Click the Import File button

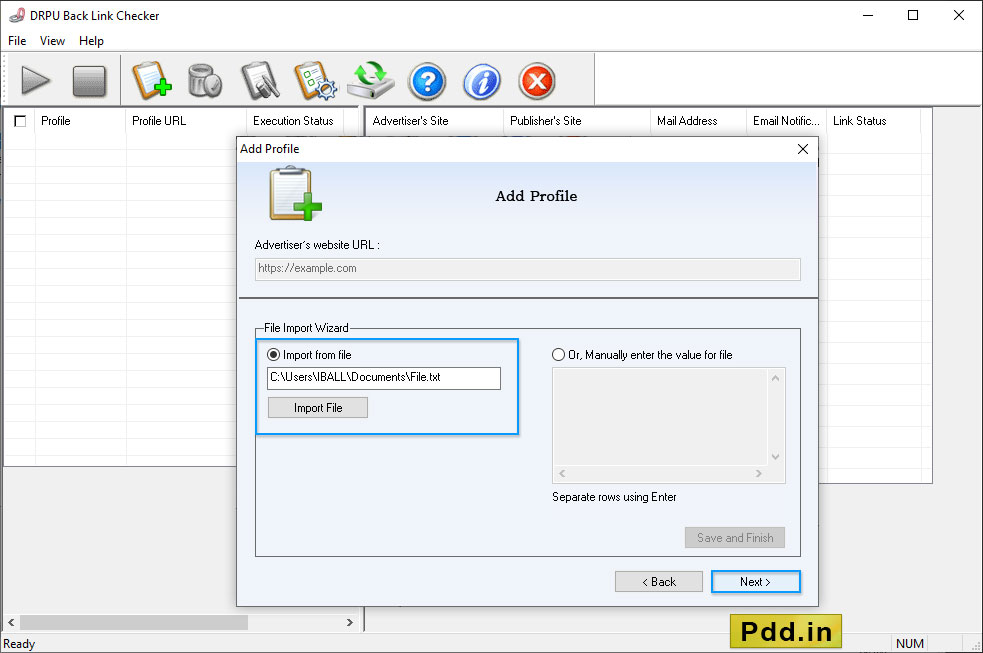tap(318, 408)
